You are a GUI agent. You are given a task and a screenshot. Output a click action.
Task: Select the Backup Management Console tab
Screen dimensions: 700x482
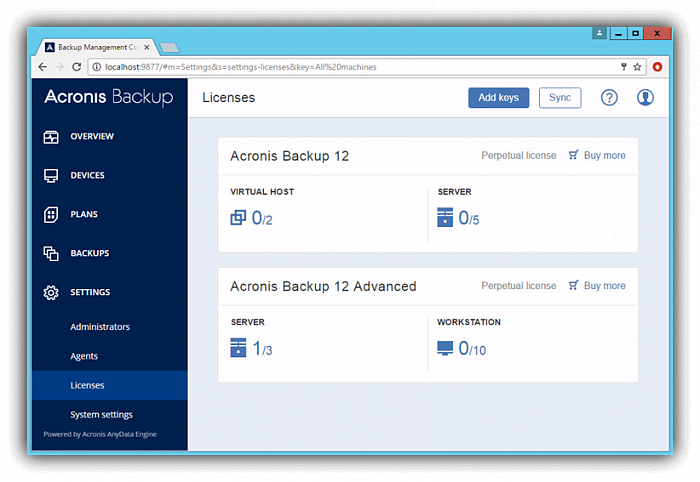pyautogui.click(x=98, y=47)
